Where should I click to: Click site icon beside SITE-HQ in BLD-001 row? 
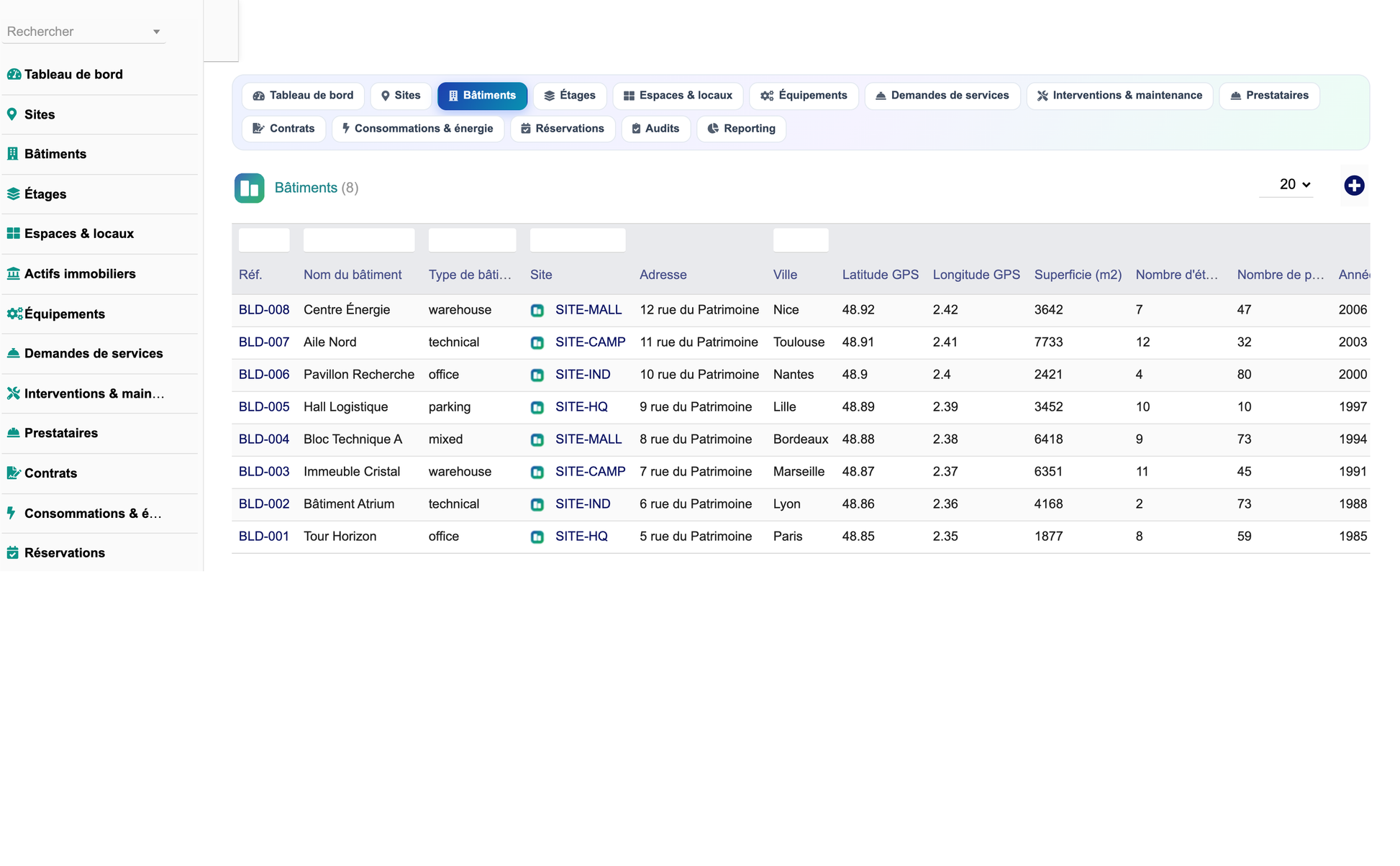tap(537, 537)
